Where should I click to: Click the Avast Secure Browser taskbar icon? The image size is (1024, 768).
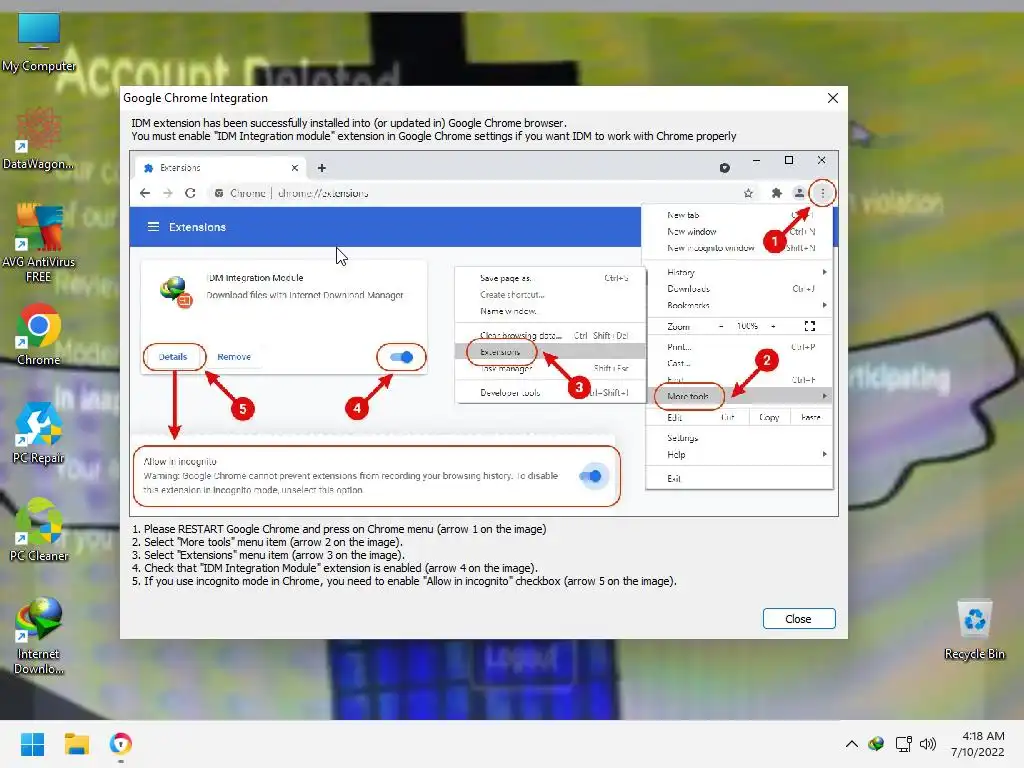[x=121, y=744]
